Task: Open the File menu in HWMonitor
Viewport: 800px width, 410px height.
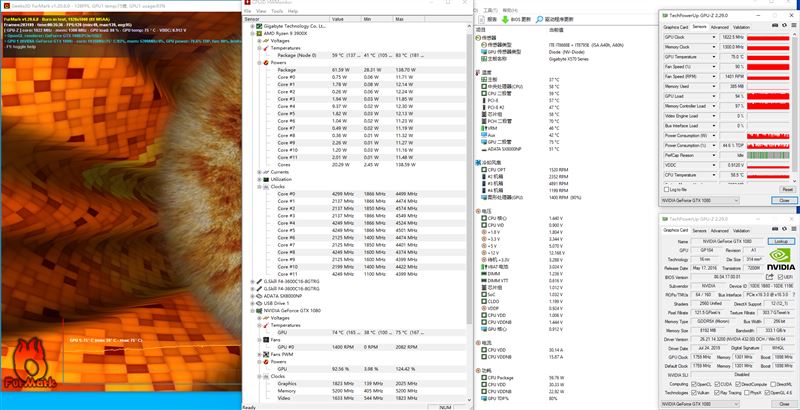Action: tap(247, 11)
